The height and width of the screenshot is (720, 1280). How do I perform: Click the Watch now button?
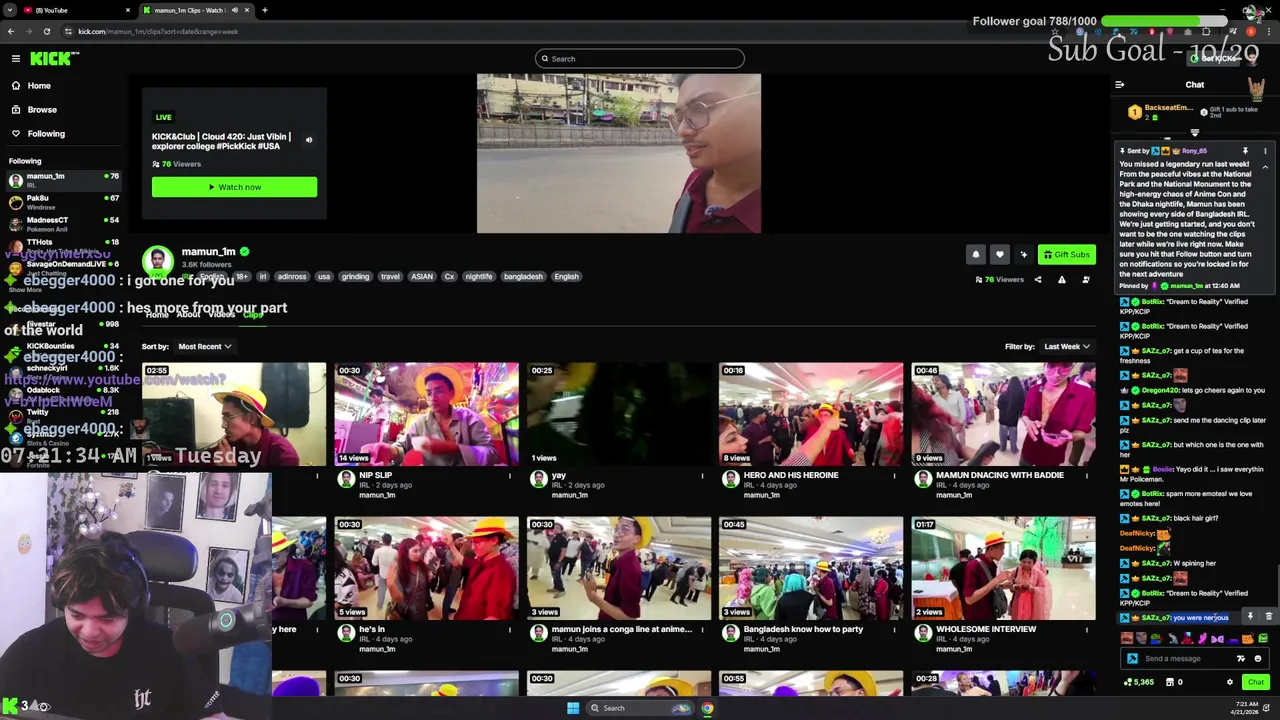[234, 187]
